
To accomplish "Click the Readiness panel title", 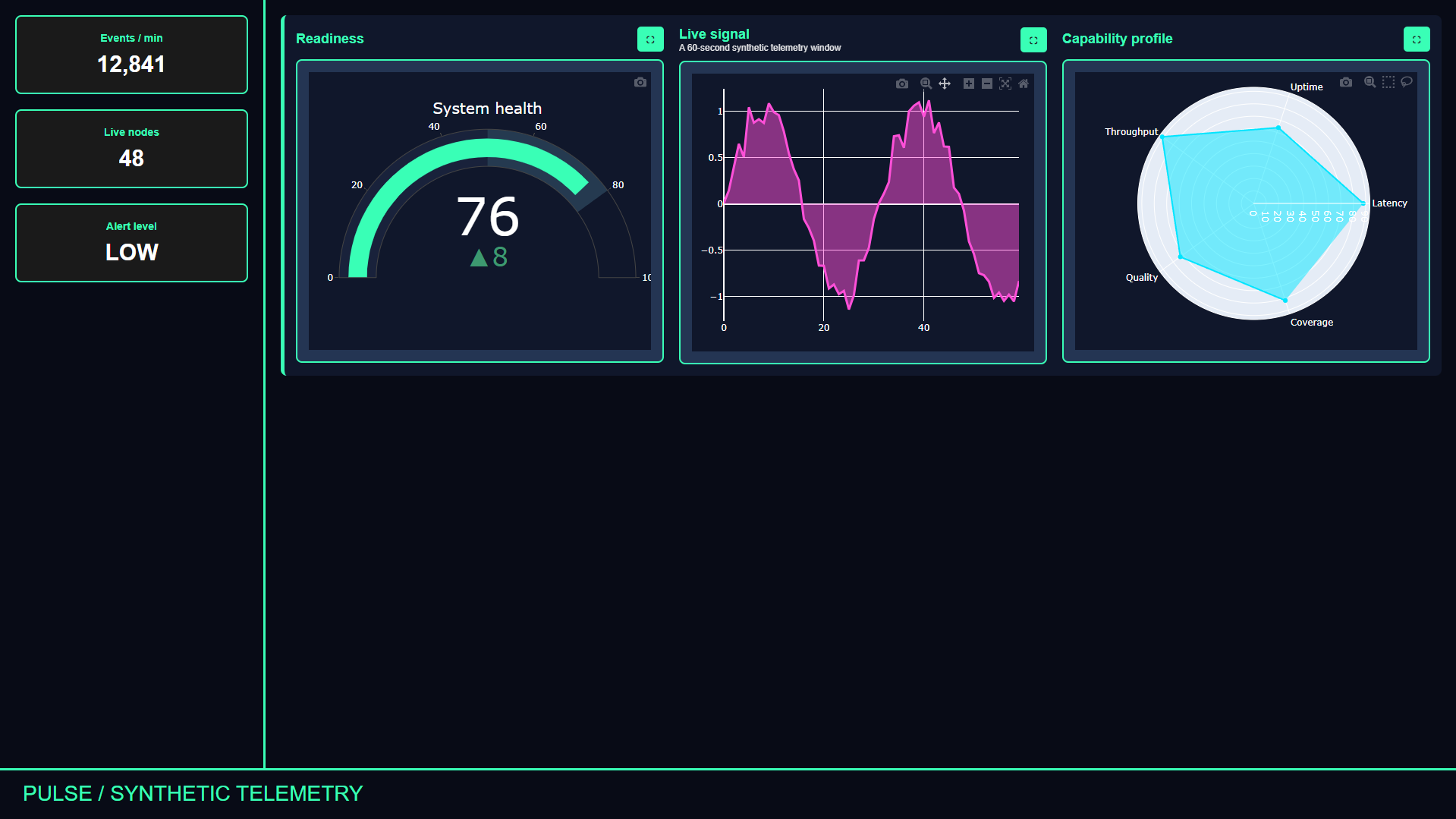I will 329,39.
